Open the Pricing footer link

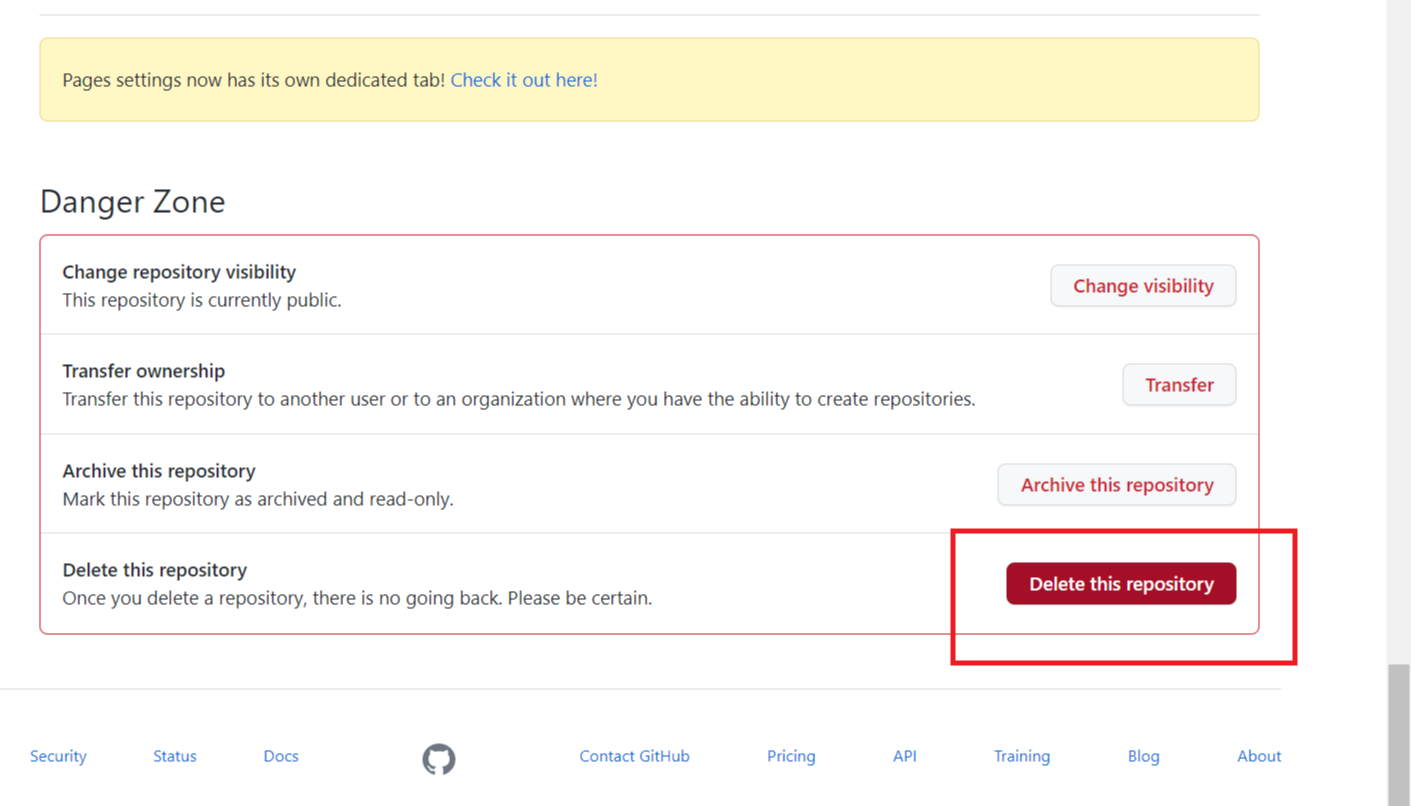[791, 756]
